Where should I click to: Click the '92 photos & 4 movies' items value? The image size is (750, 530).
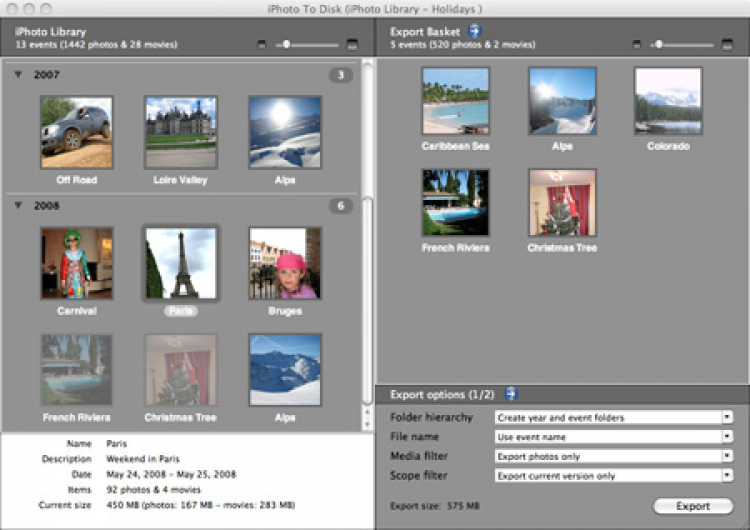point(154,489)
